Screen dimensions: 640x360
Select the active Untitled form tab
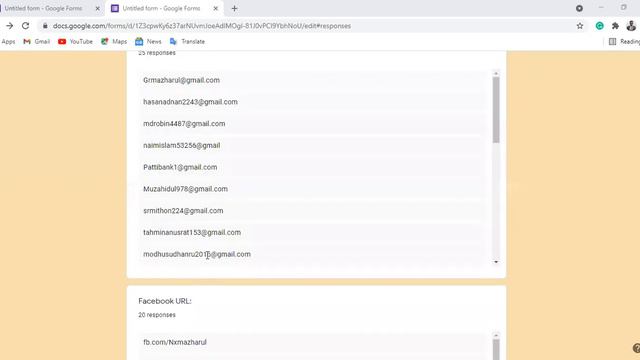tap(161, 8)
